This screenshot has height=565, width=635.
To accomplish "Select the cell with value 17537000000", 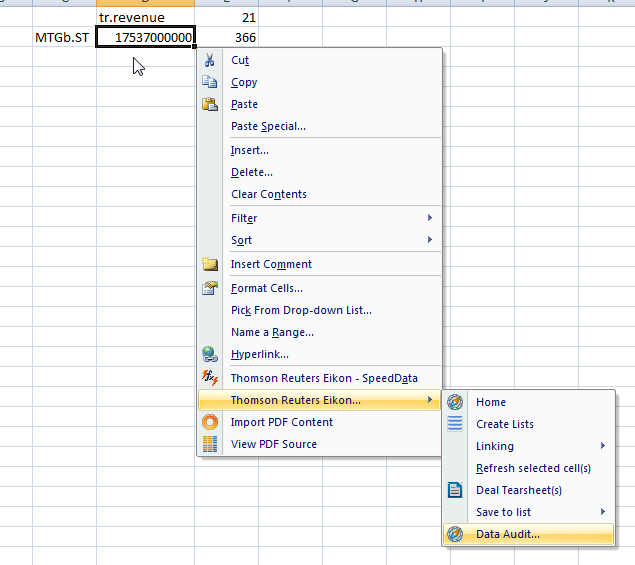I will (145, 37).
